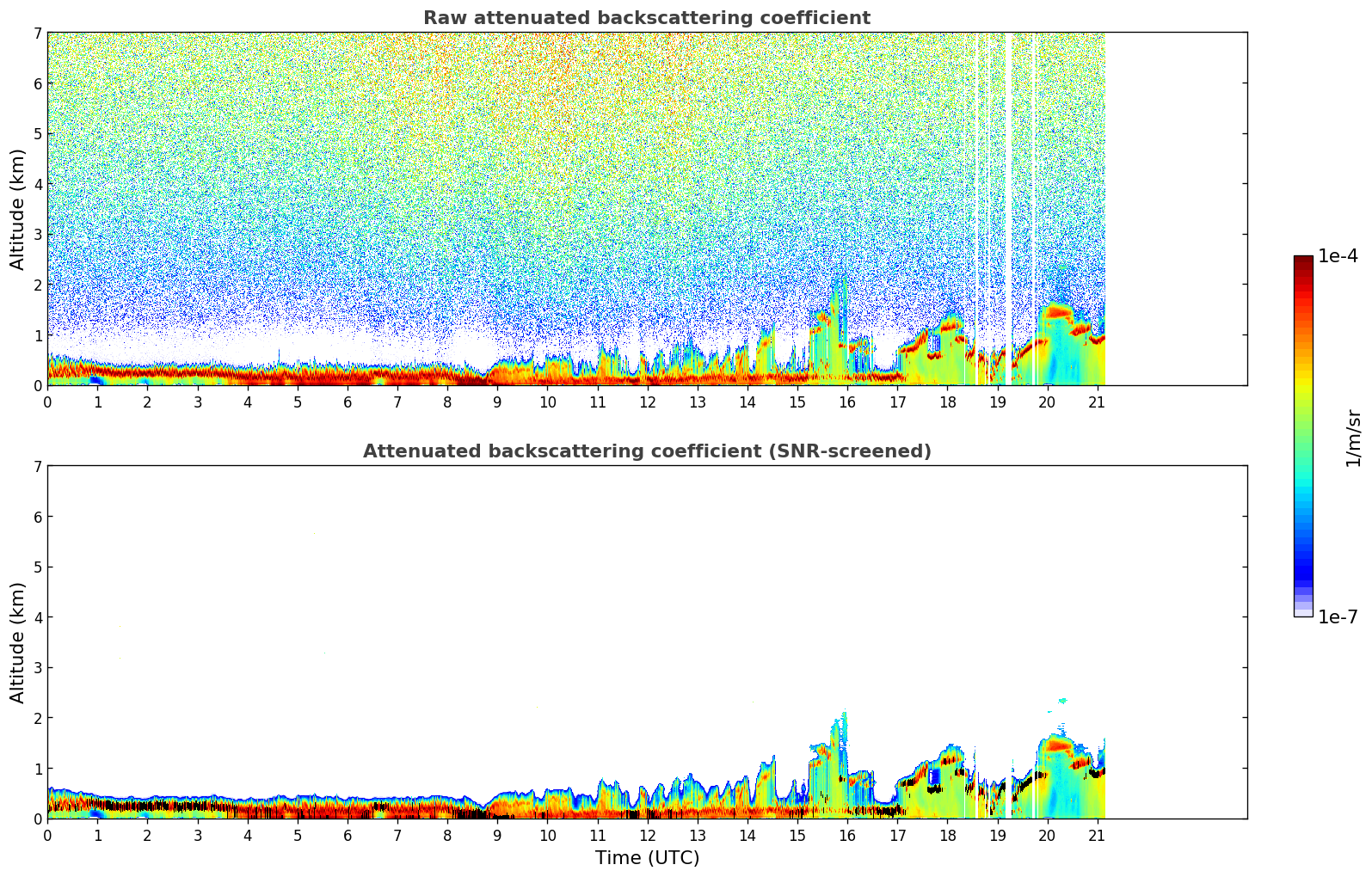Select hour 17 tick on top plot
The width and height of the screenshot is (1372, 877).
897,402
